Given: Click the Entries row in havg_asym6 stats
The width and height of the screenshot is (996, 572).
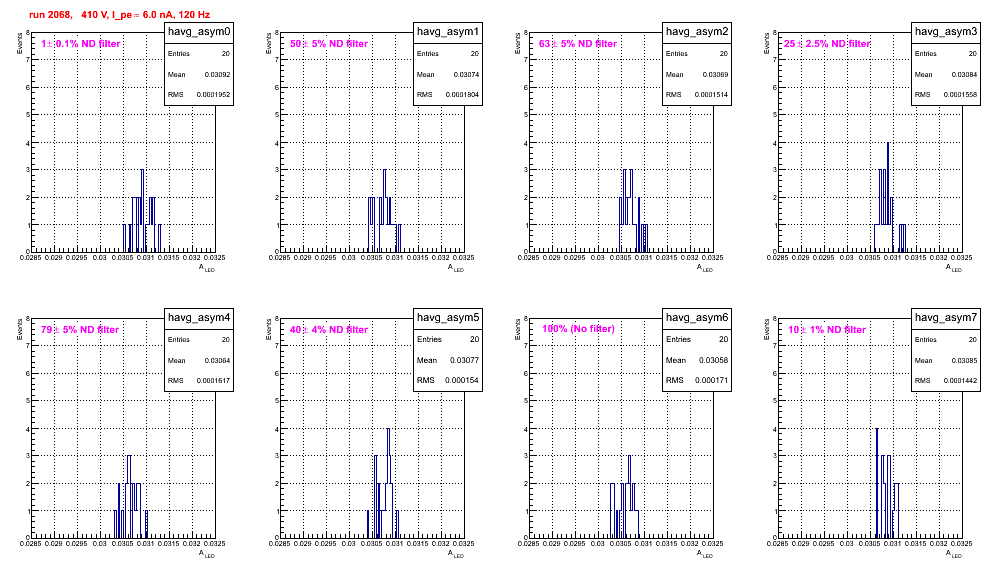Looking at the screenshot, I should point(697,339).
